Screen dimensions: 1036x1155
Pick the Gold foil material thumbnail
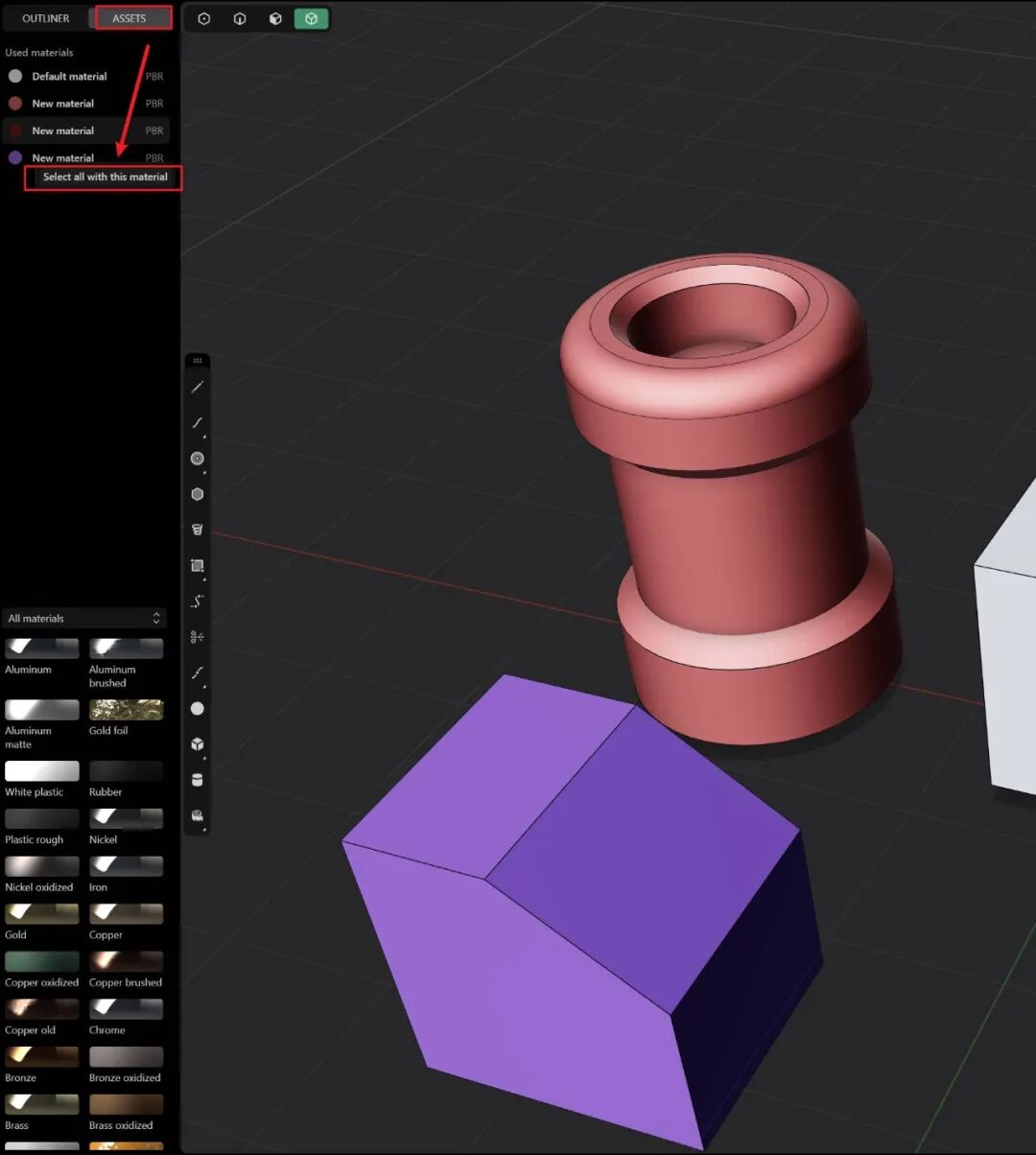(127, 710)
